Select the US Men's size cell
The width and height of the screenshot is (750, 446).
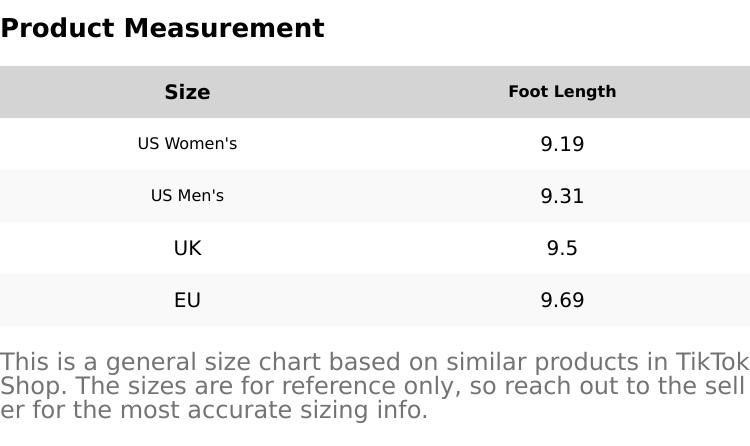click(187, 196)
